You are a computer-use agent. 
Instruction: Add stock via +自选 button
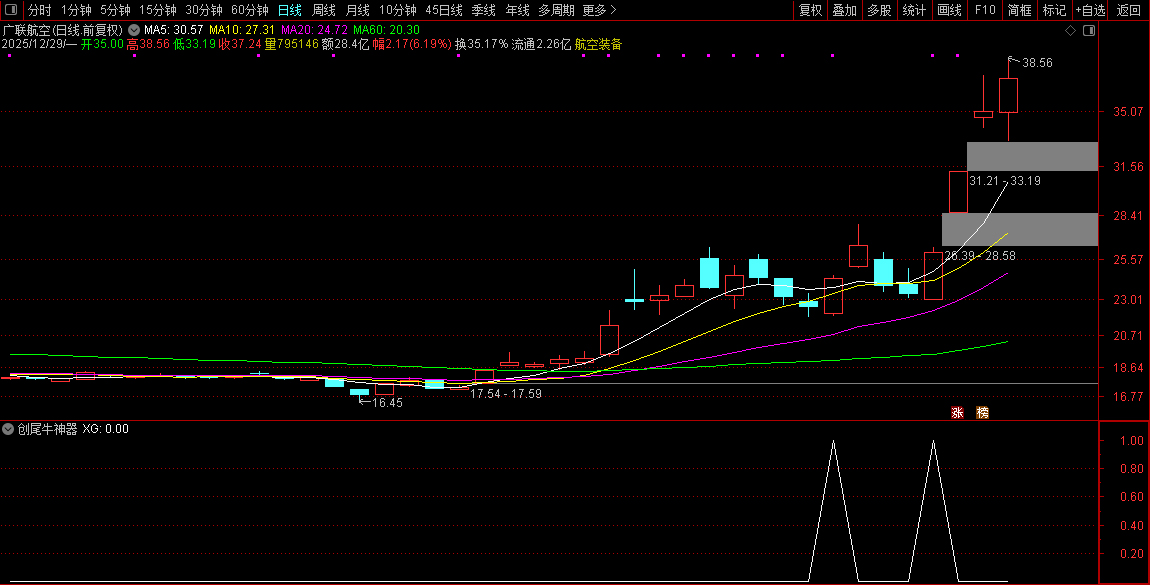[x=1090, y=10]
